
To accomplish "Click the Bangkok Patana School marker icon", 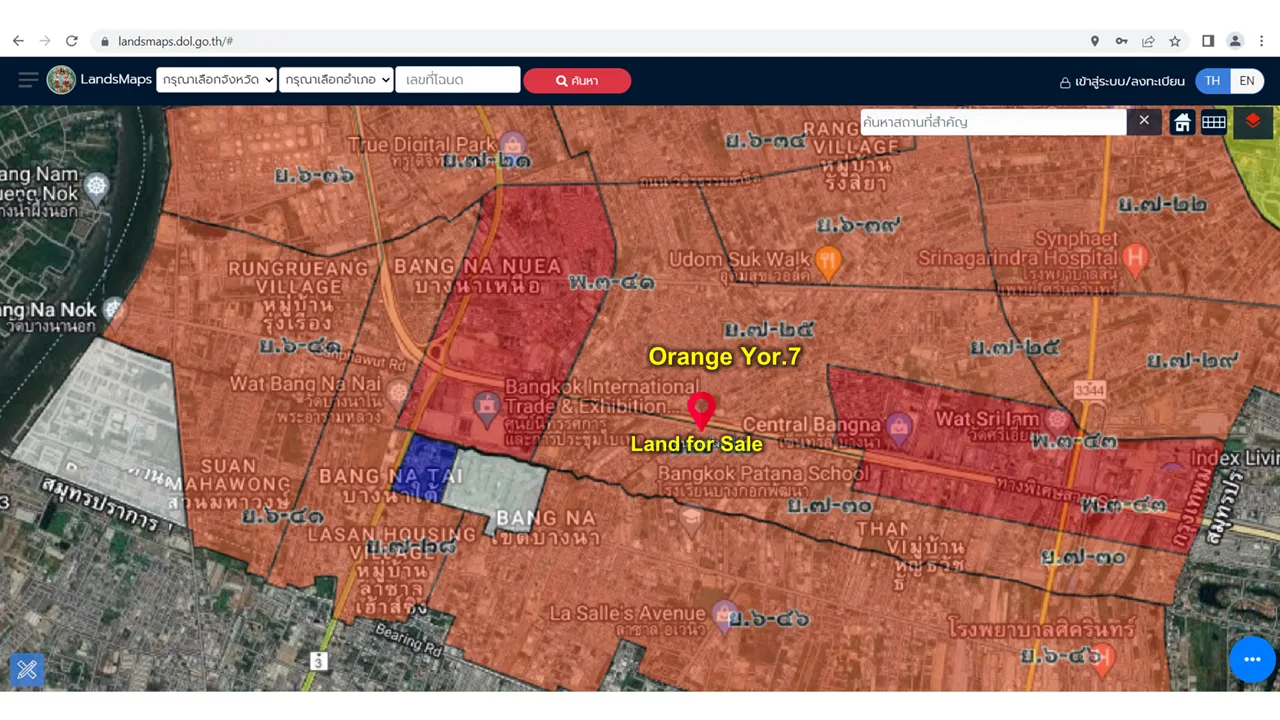I will [x=690, y=518].
